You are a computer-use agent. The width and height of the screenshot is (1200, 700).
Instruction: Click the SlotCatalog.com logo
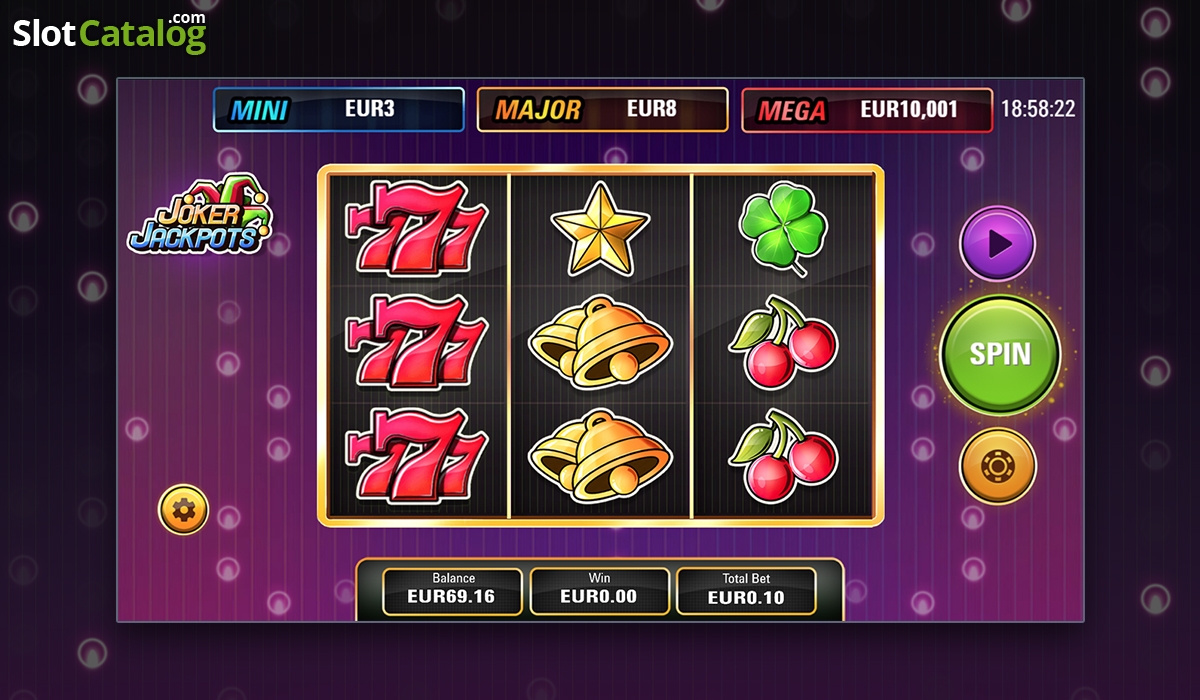point(109,33)
